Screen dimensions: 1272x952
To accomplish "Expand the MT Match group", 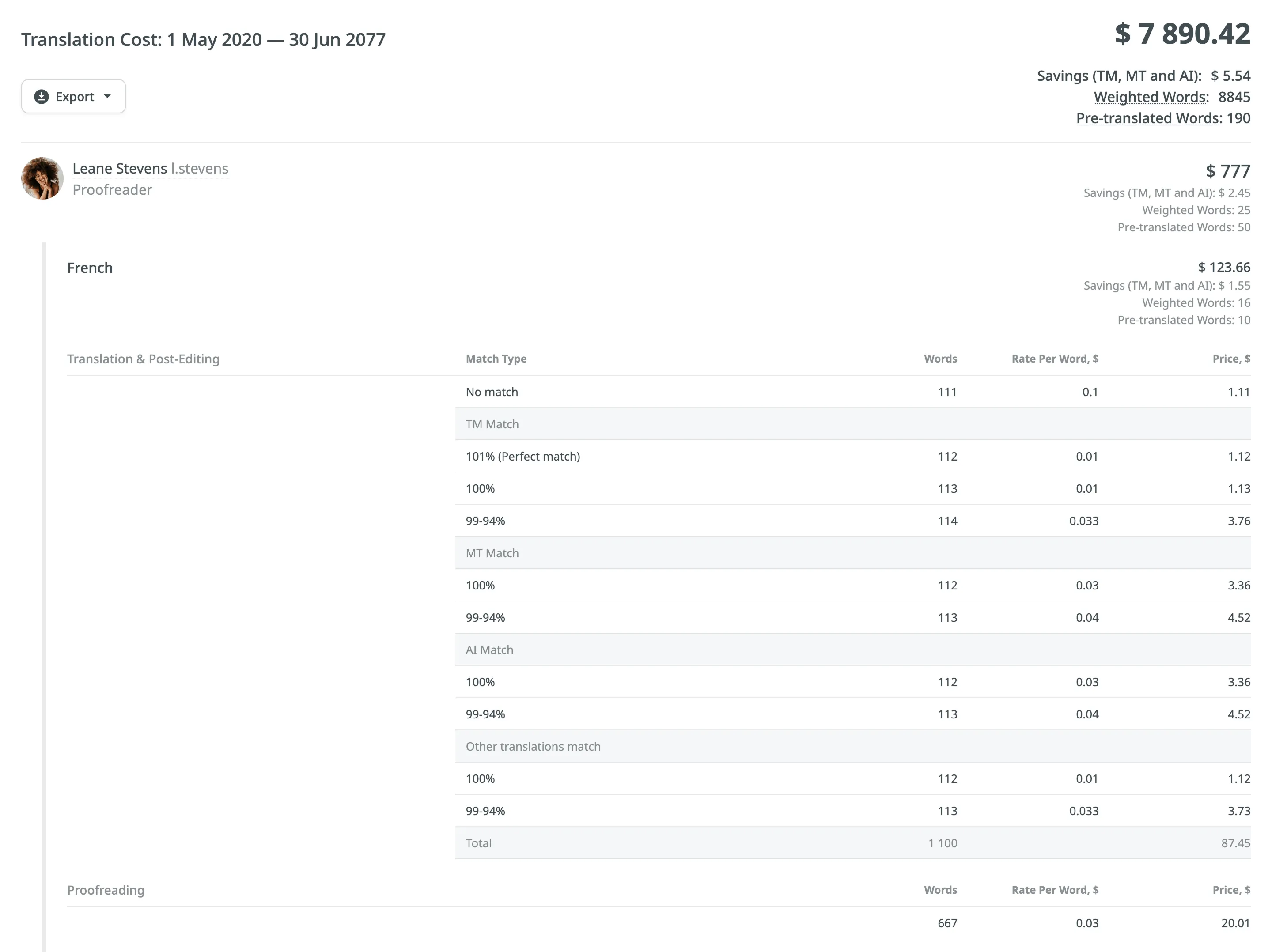I will point(492,552).
